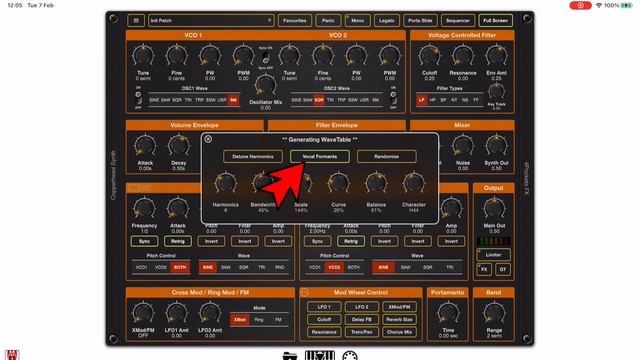Flip the VCO 2 on/off switch
The width and height of the screenshot is (640, 360).
click(x=393, y=98)
